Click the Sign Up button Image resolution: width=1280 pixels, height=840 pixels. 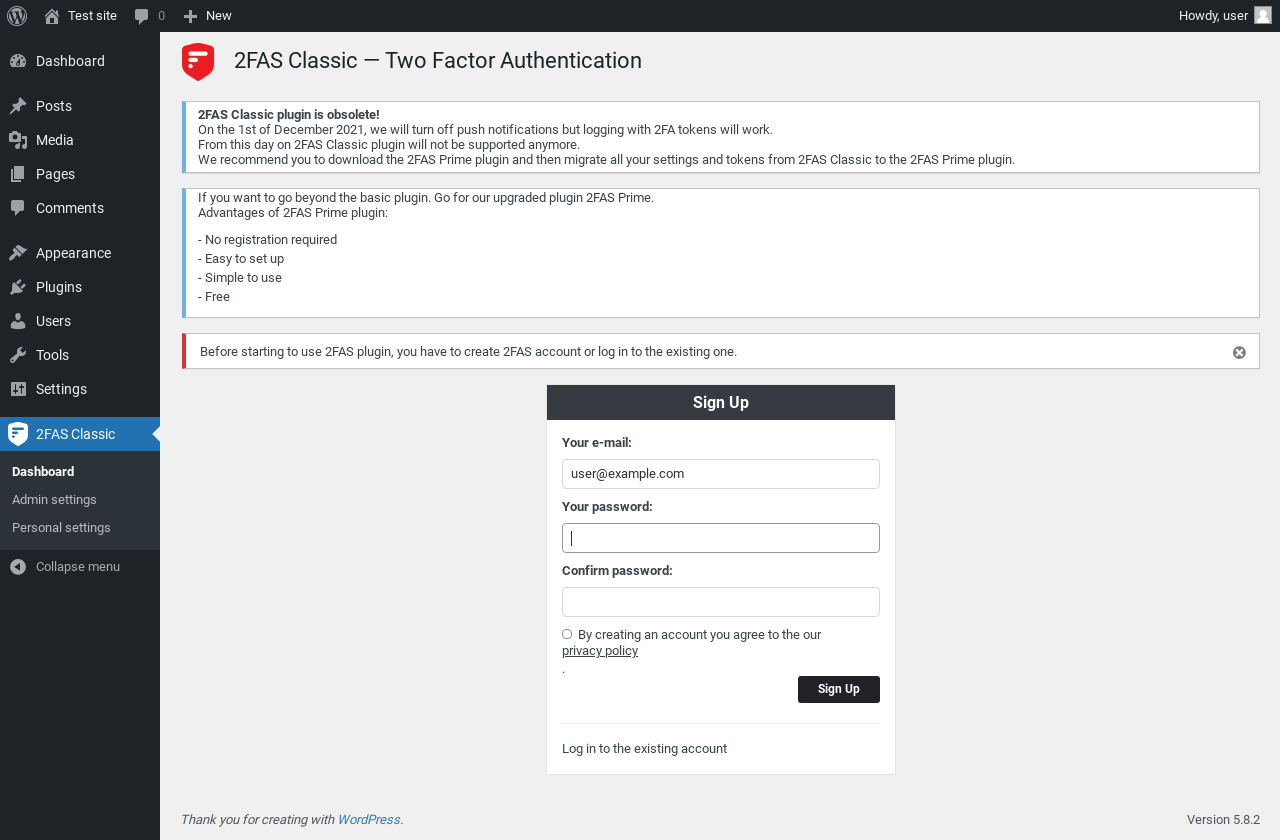tap(839, 689)
